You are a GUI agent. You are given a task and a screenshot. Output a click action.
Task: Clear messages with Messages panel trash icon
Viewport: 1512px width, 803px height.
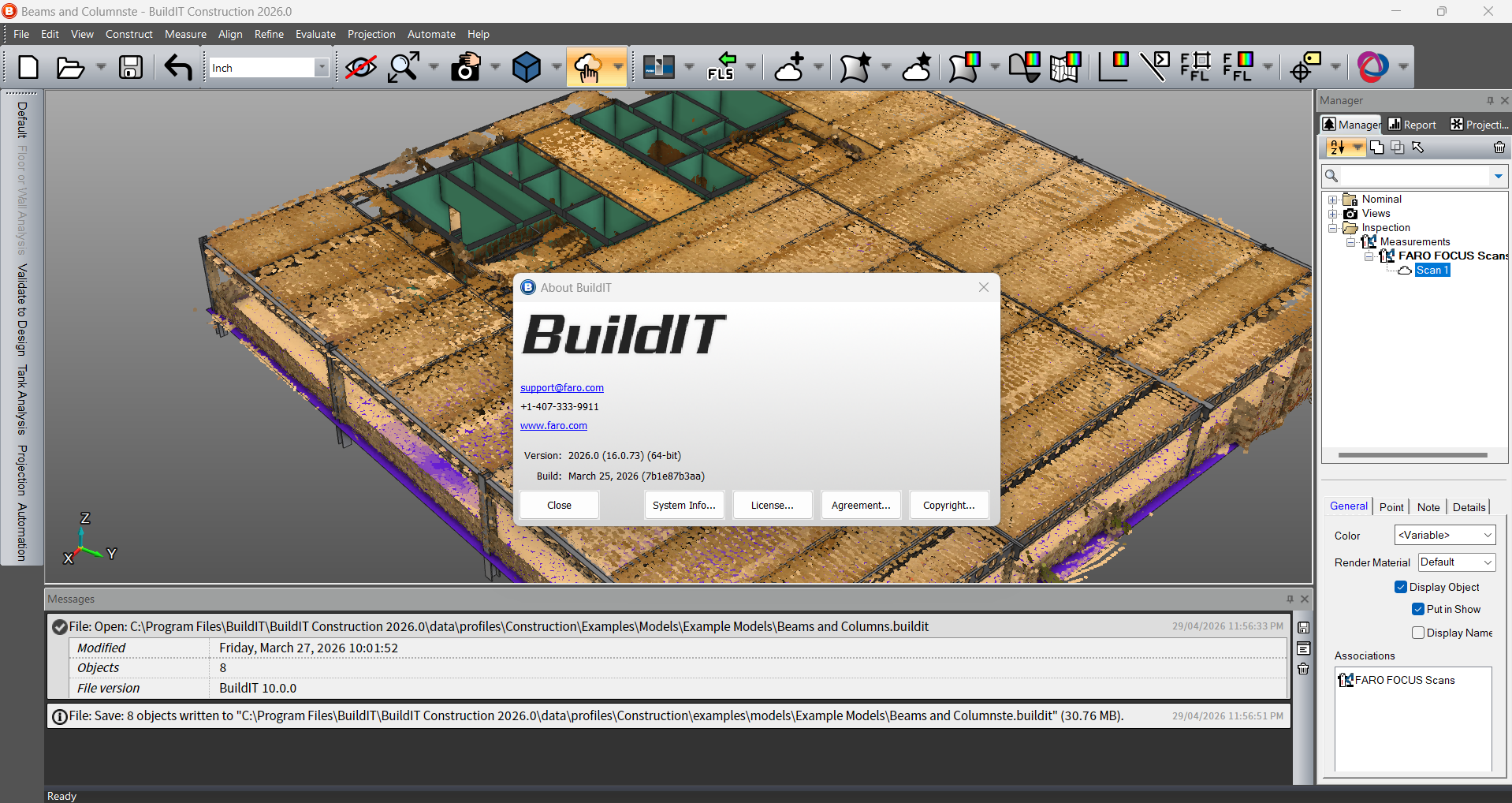[x=1304, y=669]
